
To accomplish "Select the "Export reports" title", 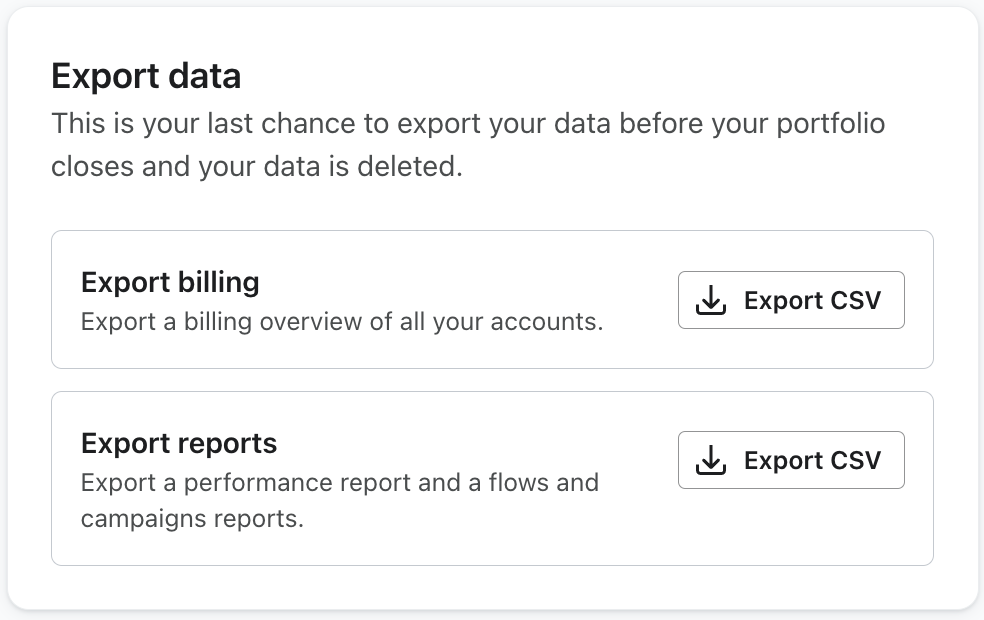I will (179, 442).
